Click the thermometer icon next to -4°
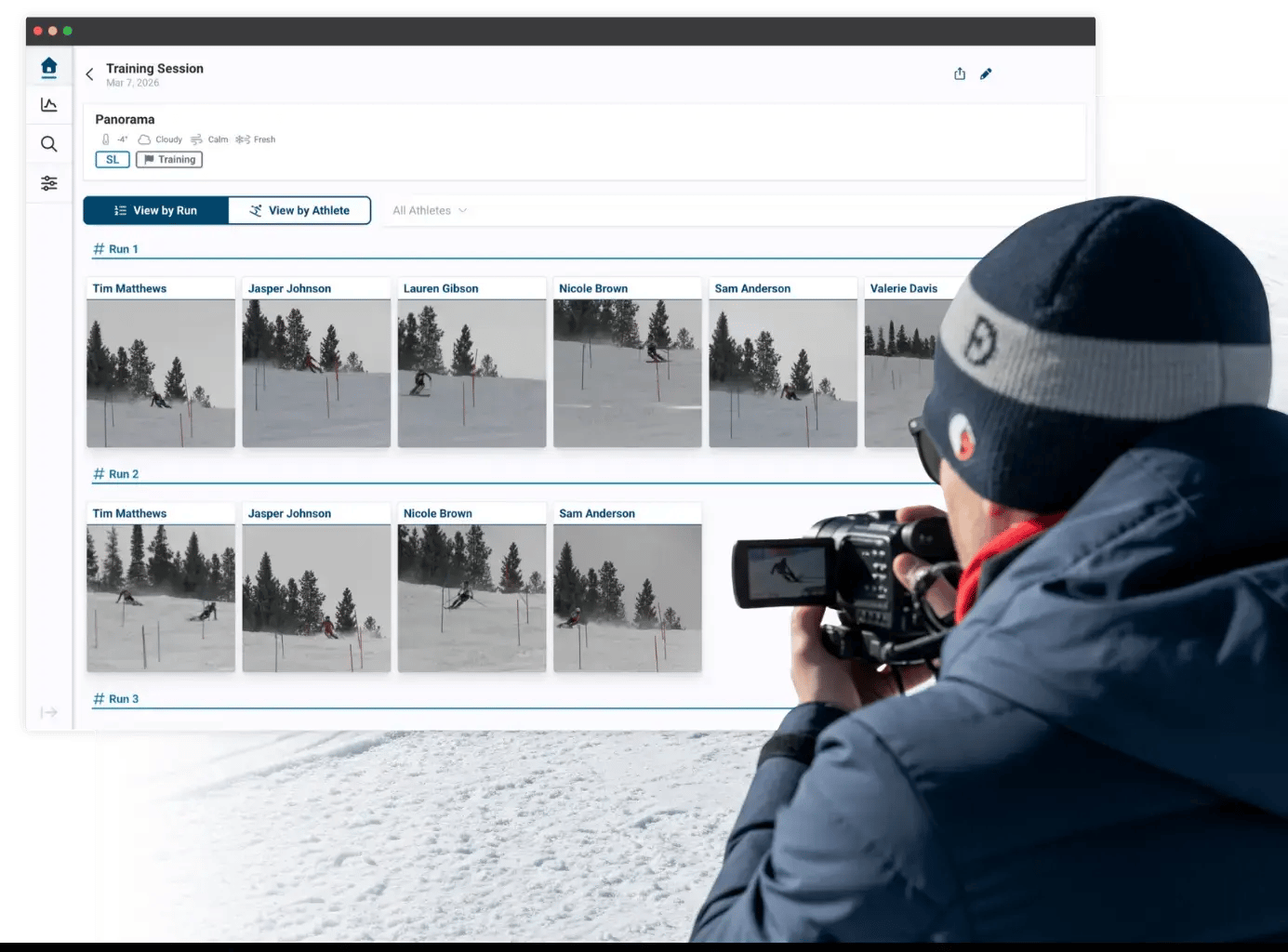Viewport: 1288px width, 952px height. point(105,139)
